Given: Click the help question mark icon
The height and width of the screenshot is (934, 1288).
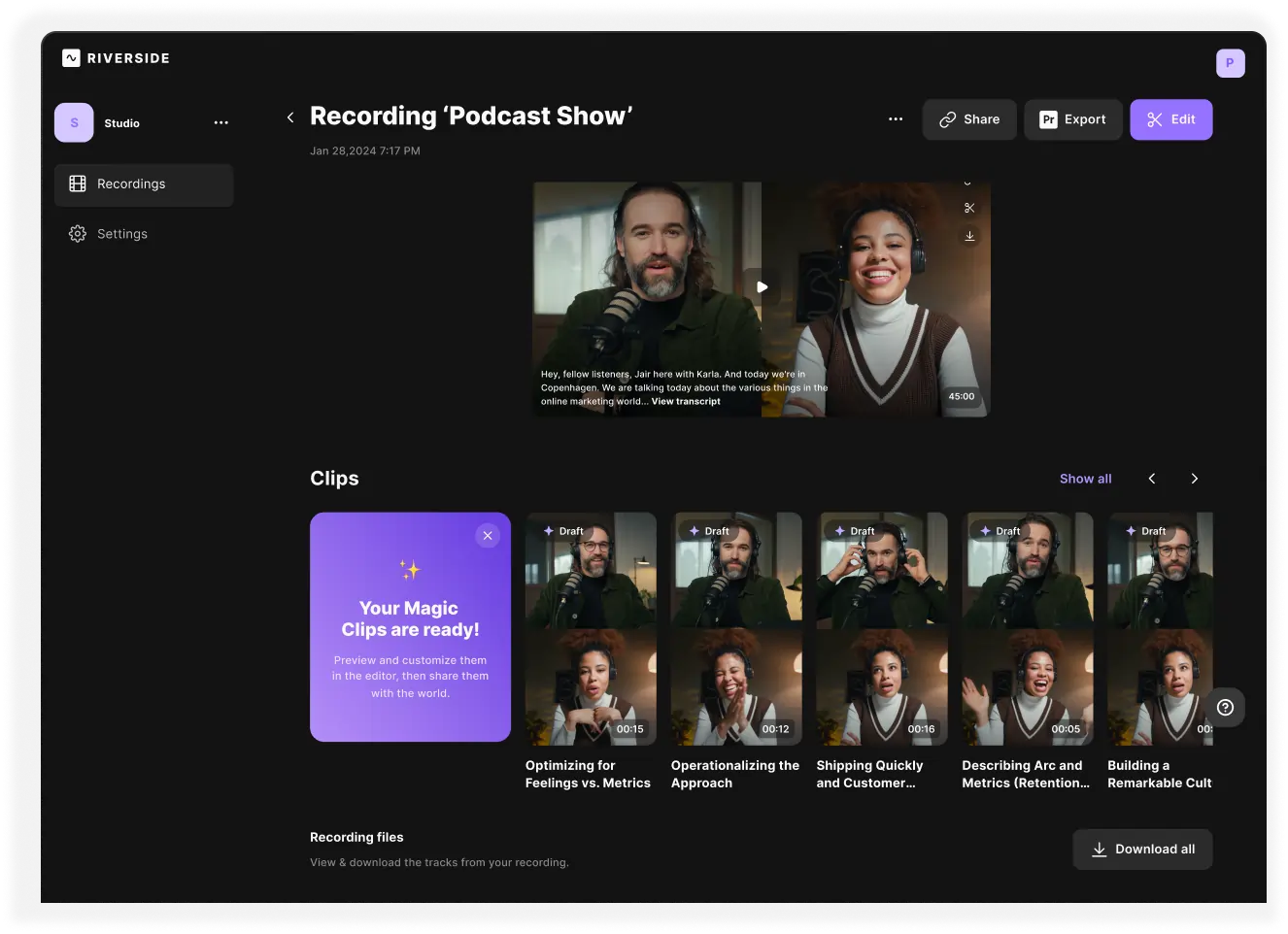Looking at the screenshot, I should pos(1225,707).
